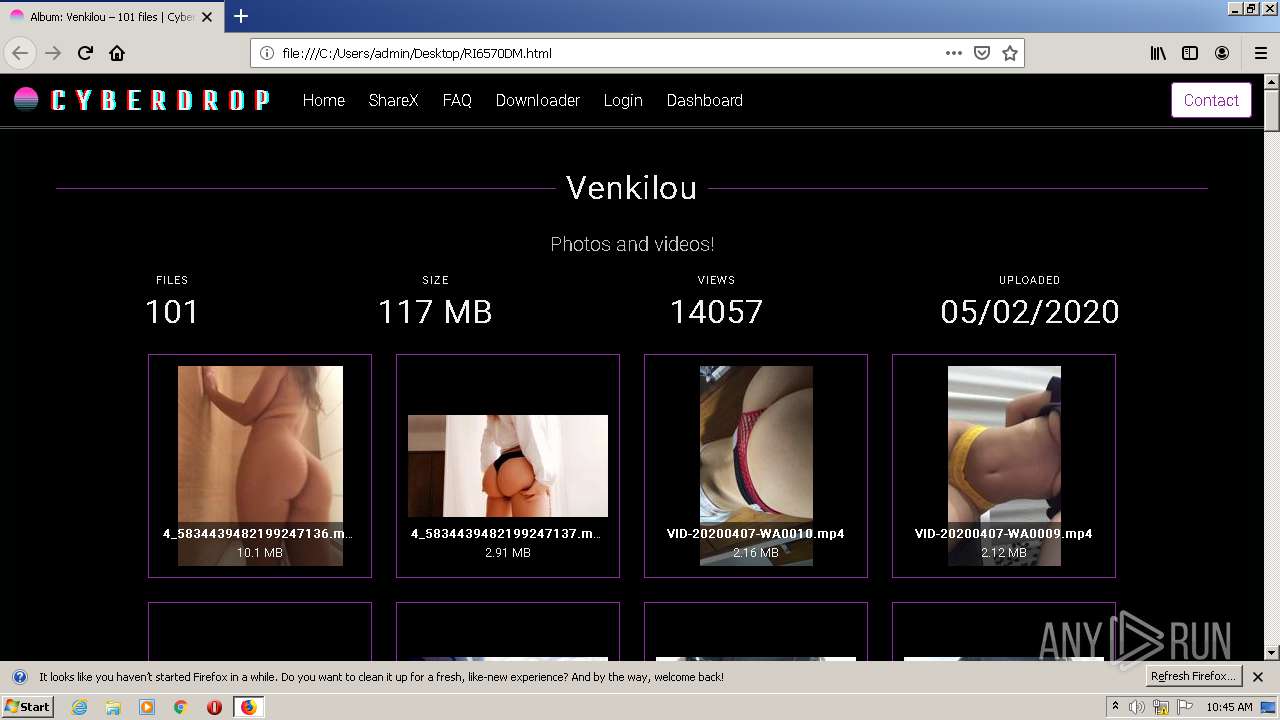The image size is (1280, 720).
Task: Click the 05/02/2020 uploaded date
Action: (1029, 312)
